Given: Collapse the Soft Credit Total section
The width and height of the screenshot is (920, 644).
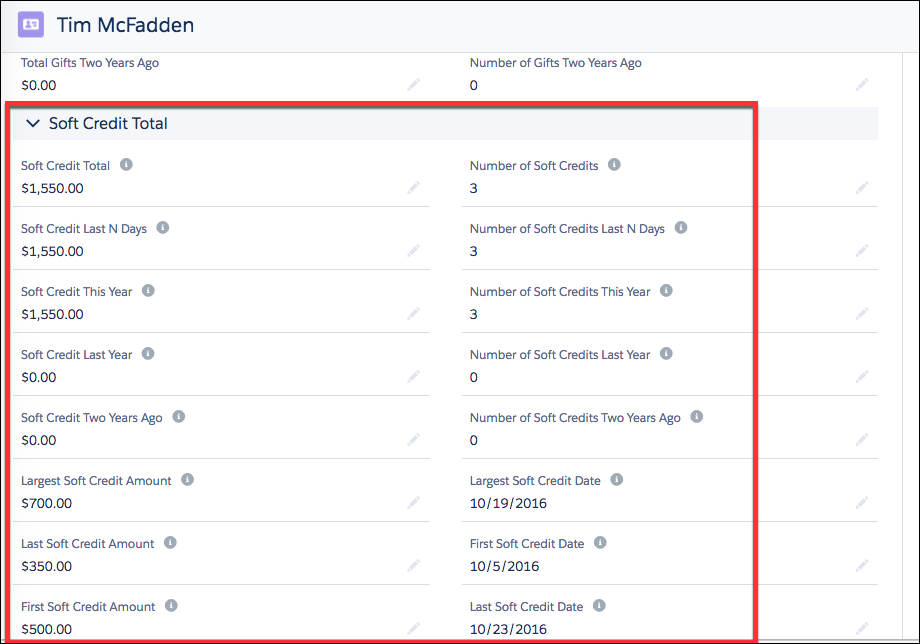Looking at the screenshot, I should click(x=32, y=124).
